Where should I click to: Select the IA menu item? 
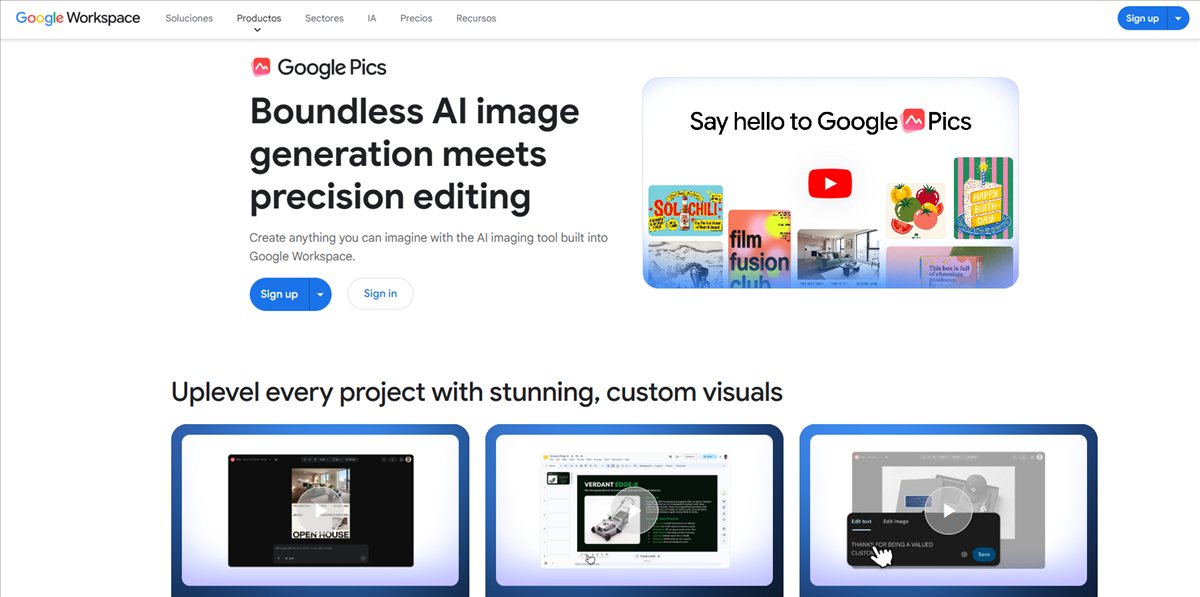click(x=372, y=18)
